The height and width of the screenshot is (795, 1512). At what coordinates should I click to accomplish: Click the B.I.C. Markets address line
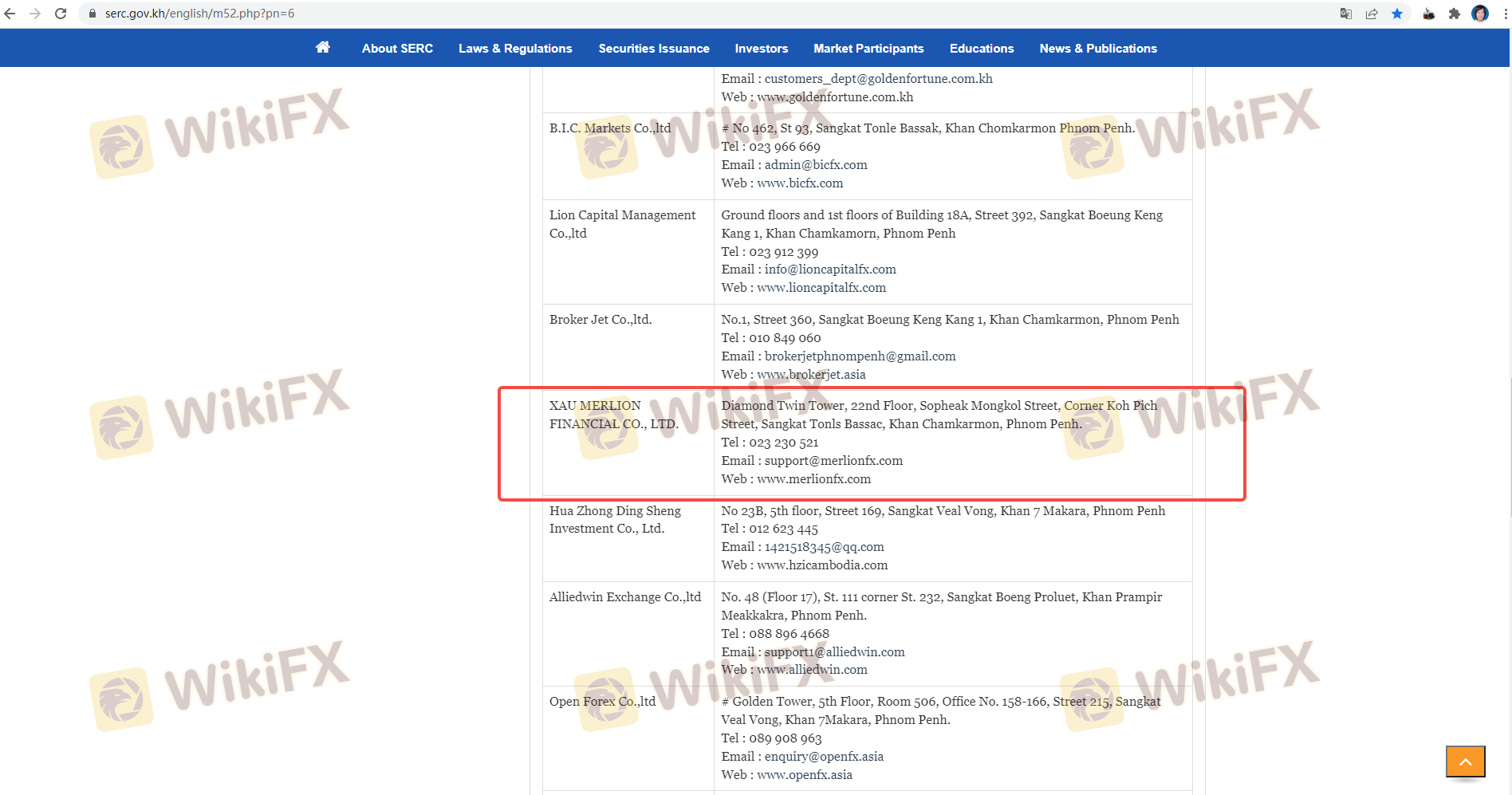click(928, 128)
